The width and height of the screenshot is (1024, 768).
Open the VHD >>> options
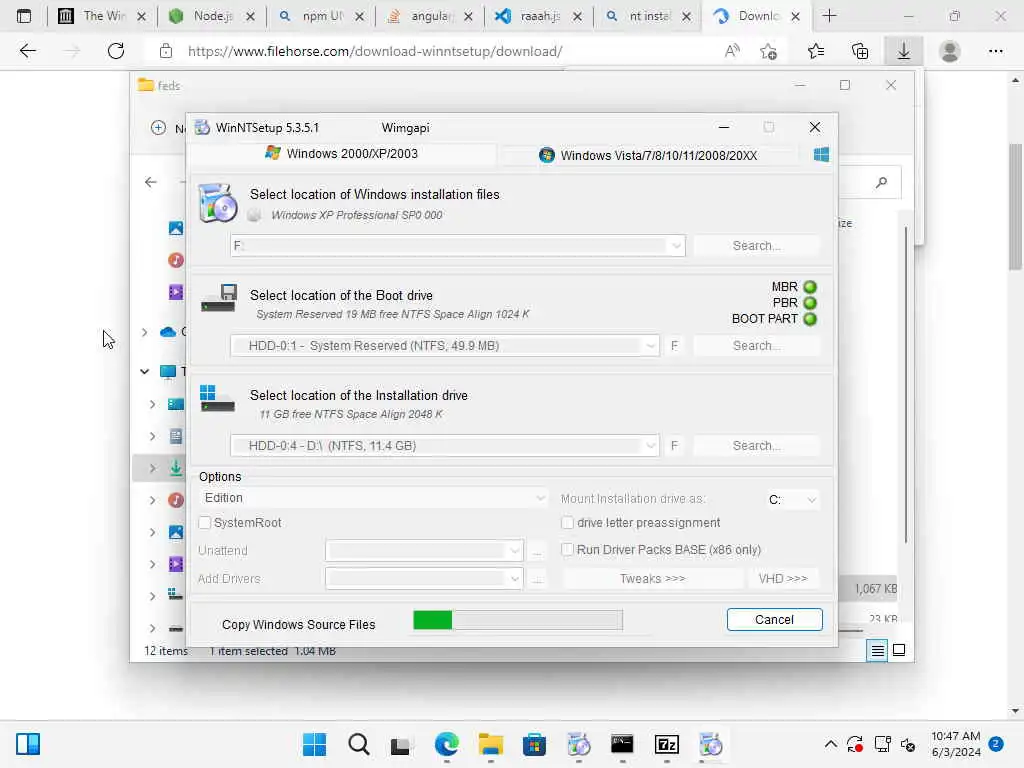pyautogui.click(x=783, y=579)
